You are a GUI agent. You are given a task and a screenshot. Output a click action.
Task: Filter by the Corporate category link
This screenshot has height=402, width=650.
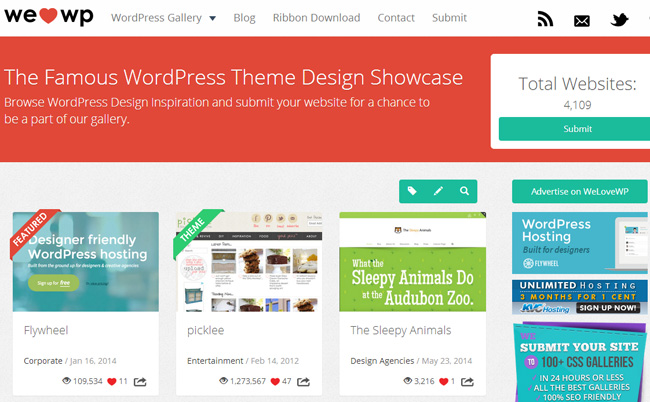43,361
